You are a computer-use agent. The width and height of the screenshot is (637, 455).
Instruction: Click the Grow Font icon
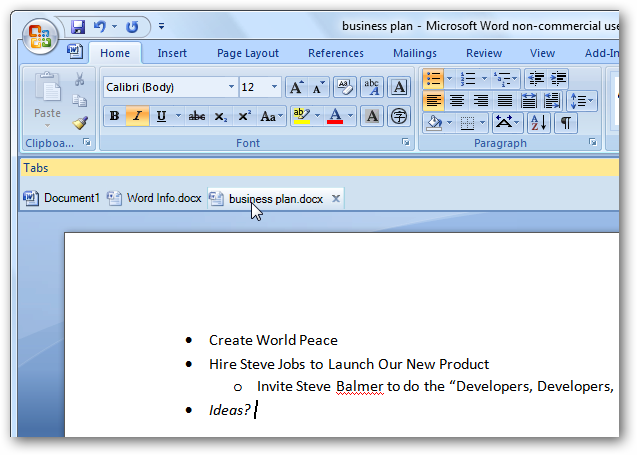295,87
